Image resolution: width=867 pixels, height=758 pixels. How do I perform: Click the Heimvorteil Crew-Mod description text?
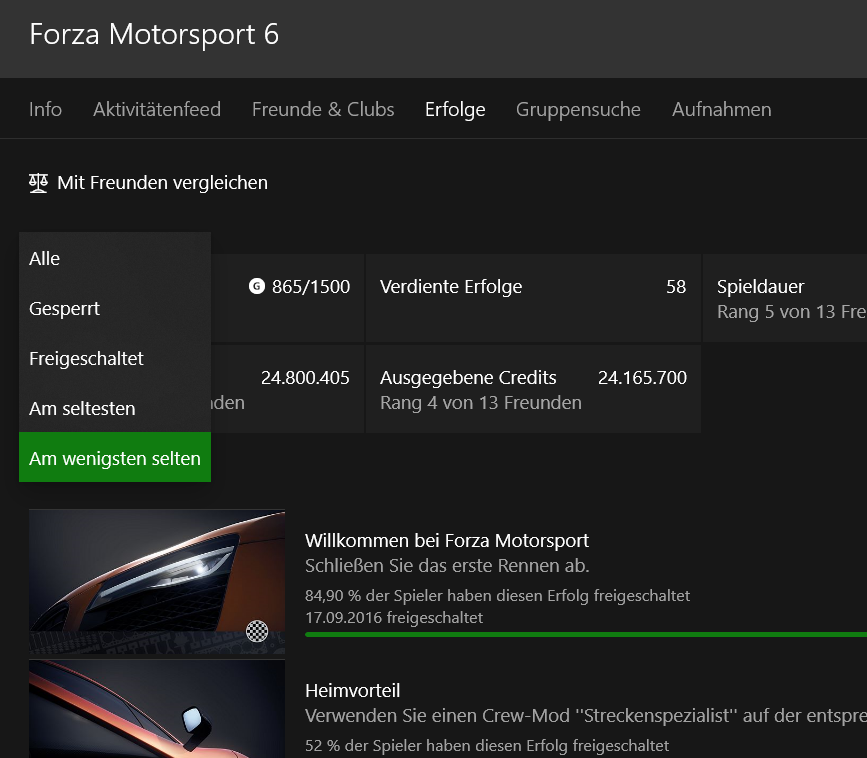[586, 716]
